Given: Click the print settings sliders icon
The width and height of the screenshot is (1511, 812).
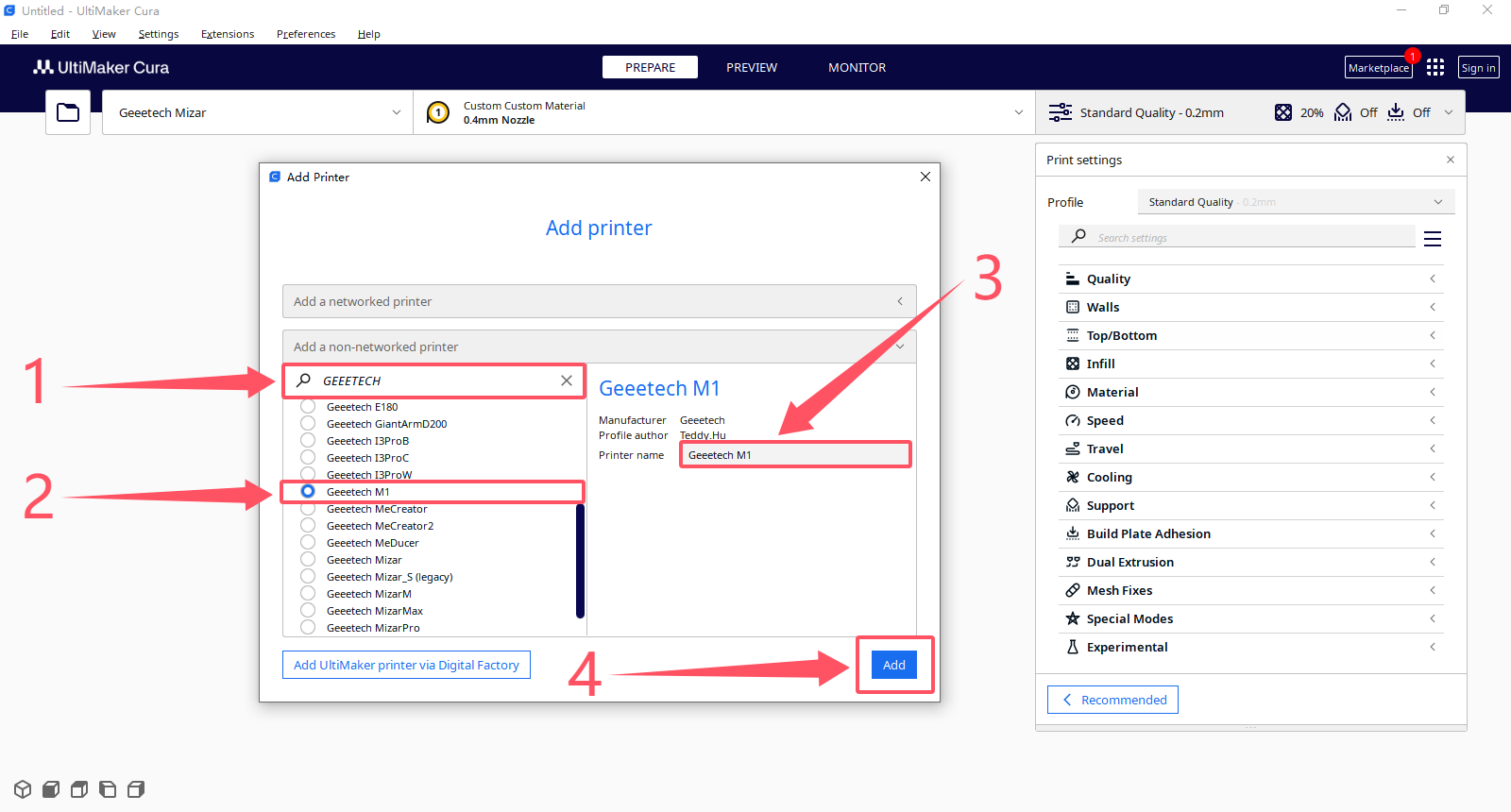Looking at the screenshot, I should coord(1061,112).
